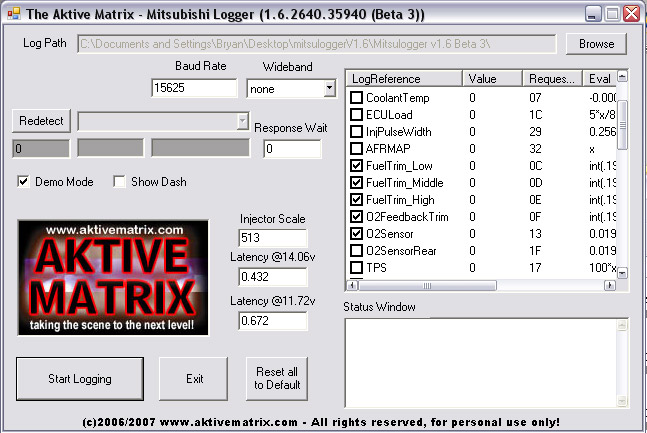Click the Injector Scale field showing 513
This screenshot has width=647, height=433.
(273, 238)
